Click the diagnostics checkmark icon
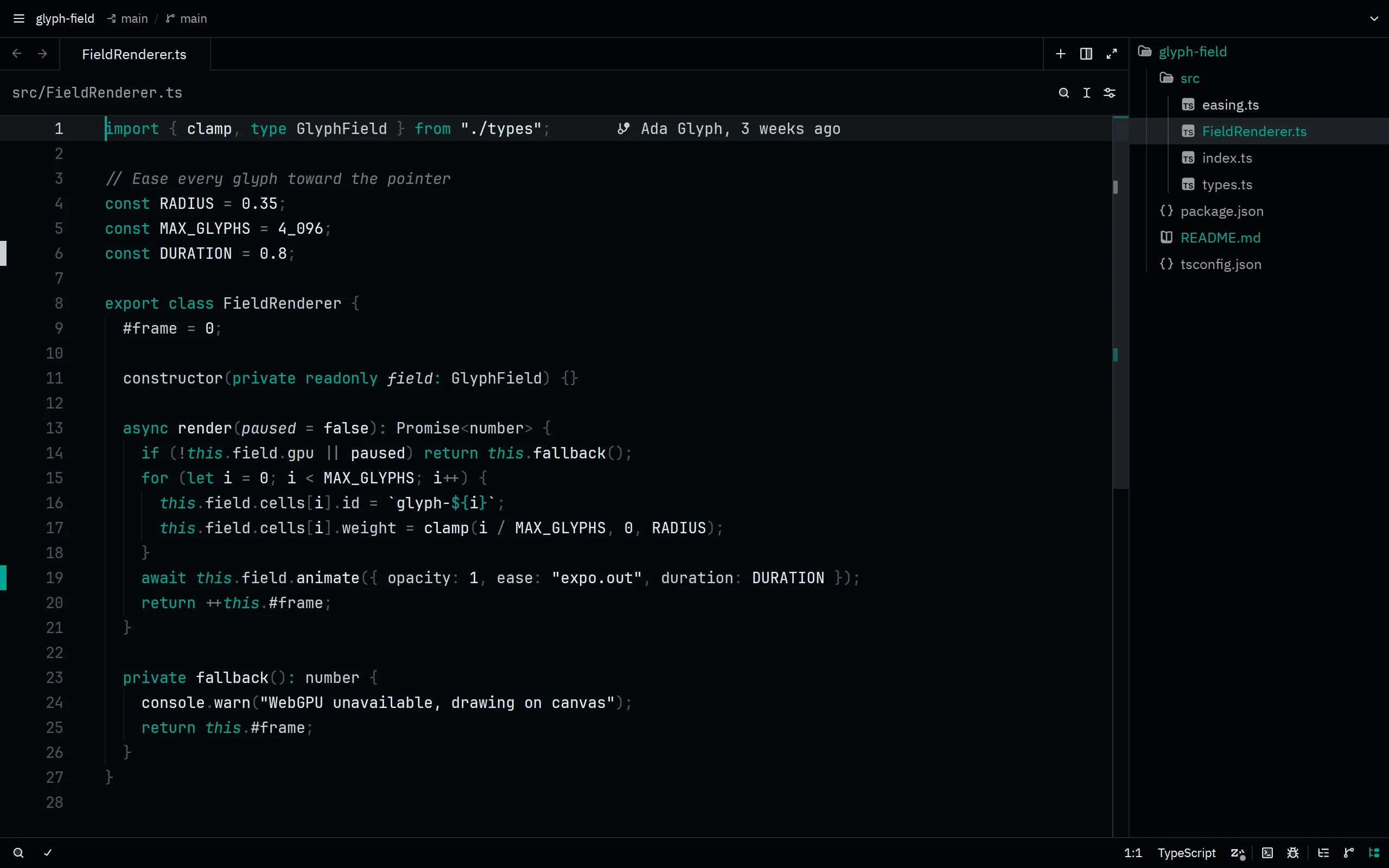 (x=48, y=852)
